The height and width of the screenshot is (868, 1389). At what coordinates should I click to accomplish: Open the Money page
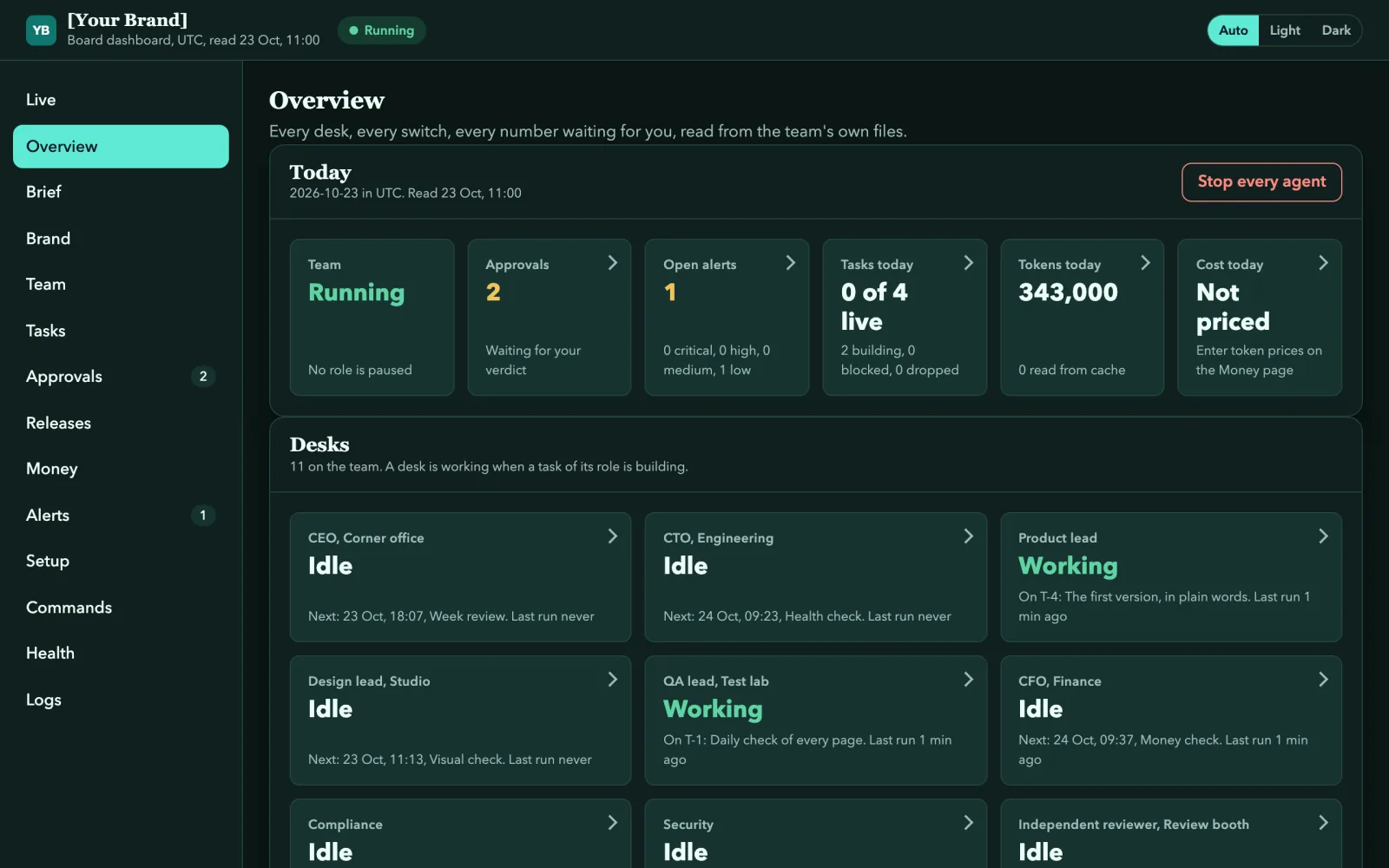tap(121, 469)
